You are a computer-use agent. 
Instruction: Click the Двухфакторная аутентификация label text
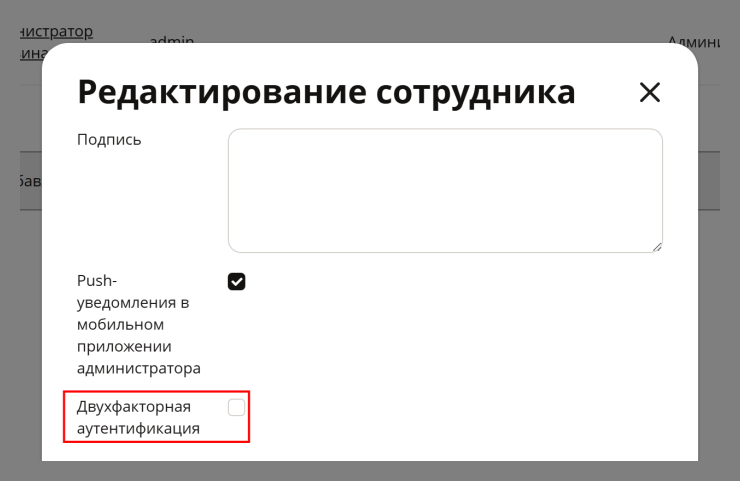tap(138, 417)
